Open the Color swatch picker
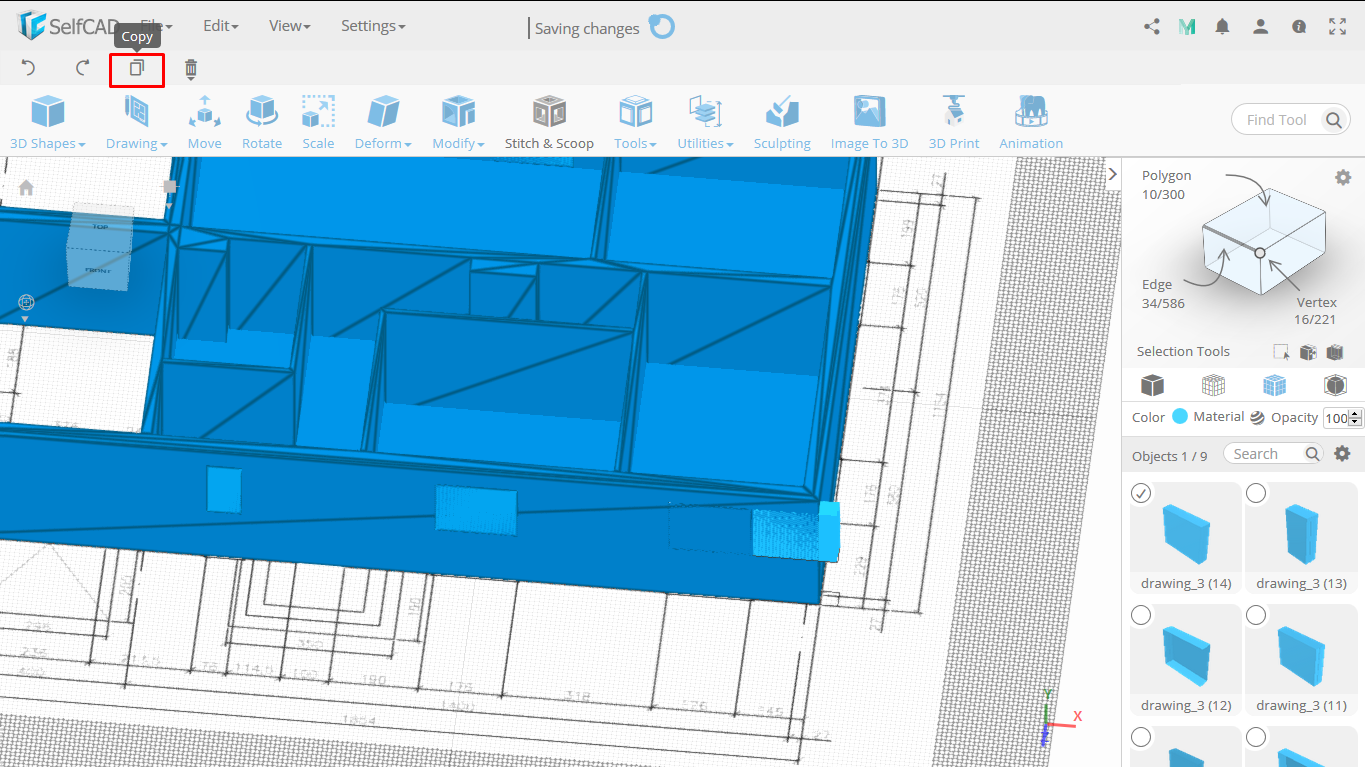This screenshot has height=767, width=1365. (1180, 417)
